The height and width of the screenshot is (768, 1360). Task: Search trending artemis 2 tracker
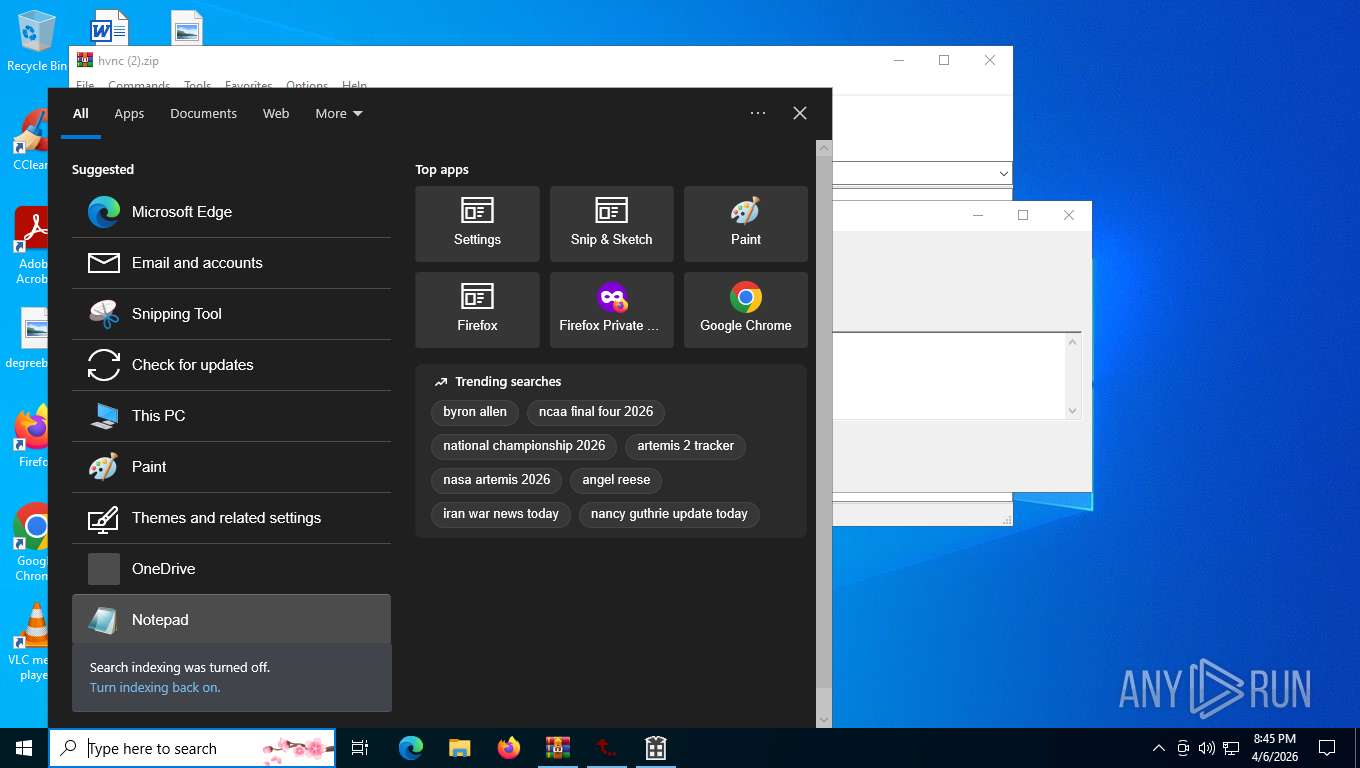(686, 446)
